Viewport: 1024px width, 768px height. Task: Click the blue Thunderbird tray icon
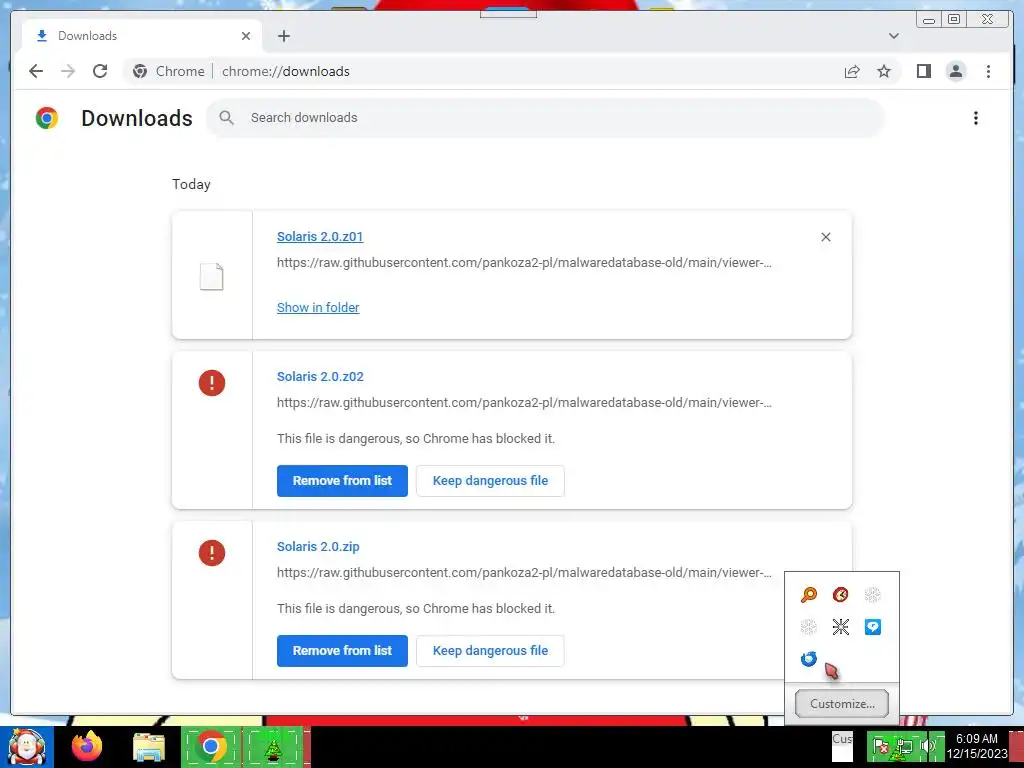click(x=808, y=659)
